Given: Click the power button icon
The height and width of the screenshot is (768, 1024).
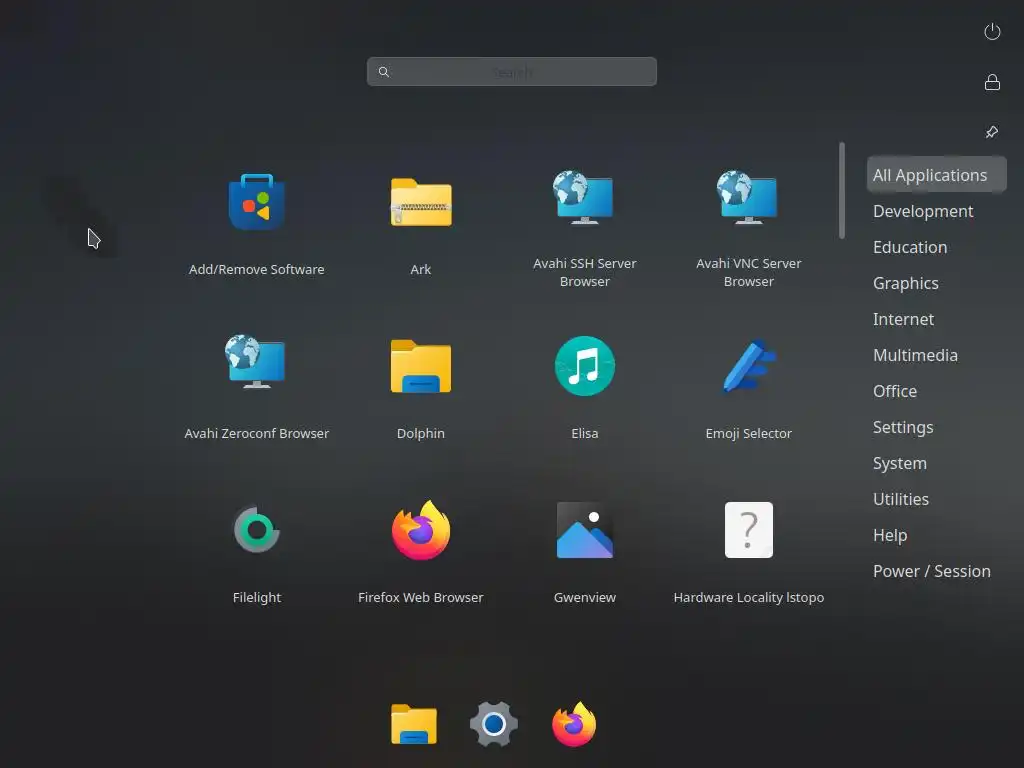Looking at the screenshot, I should pos(992,31).
